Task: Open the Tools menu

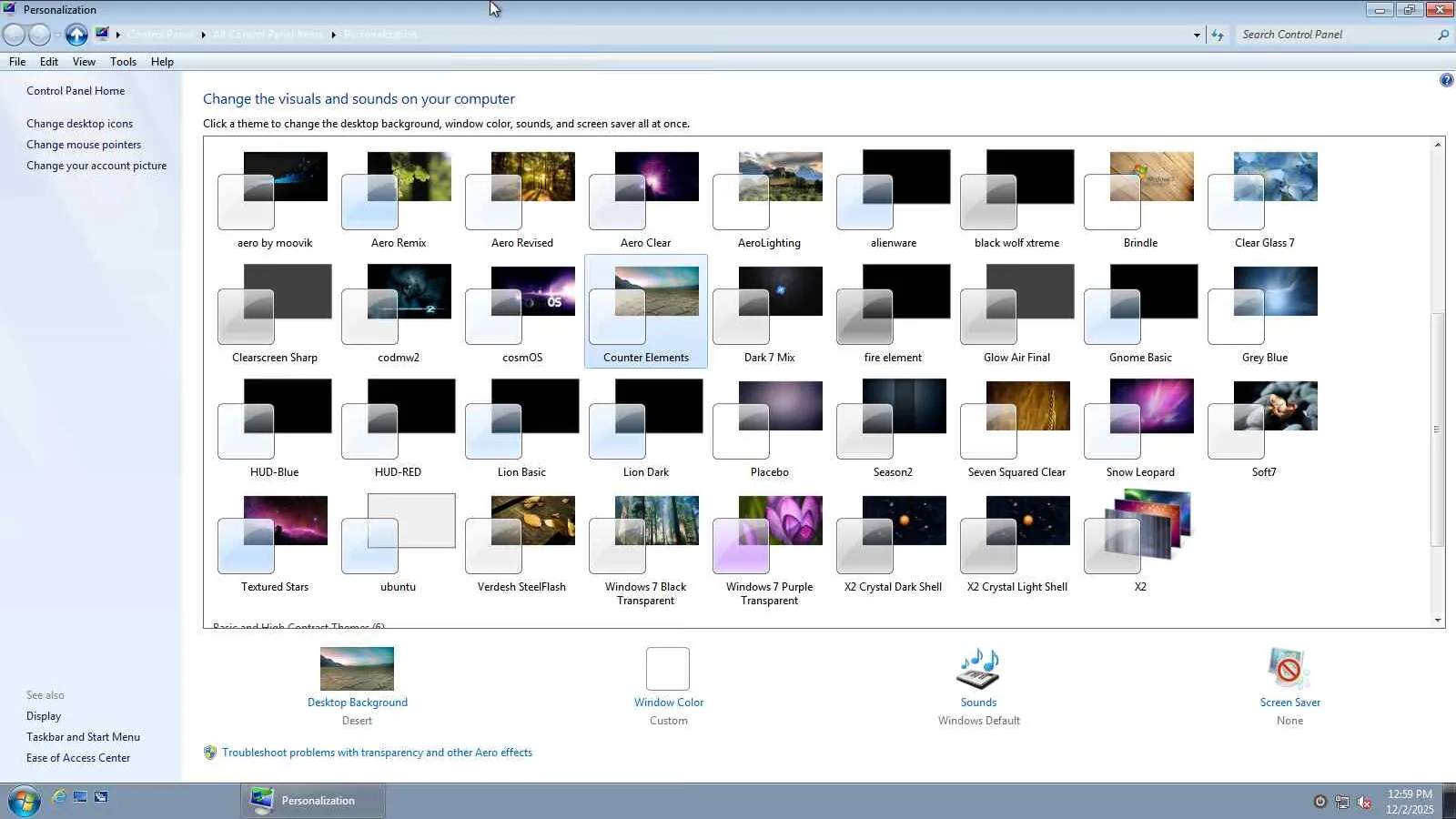Action: (123, 62)
